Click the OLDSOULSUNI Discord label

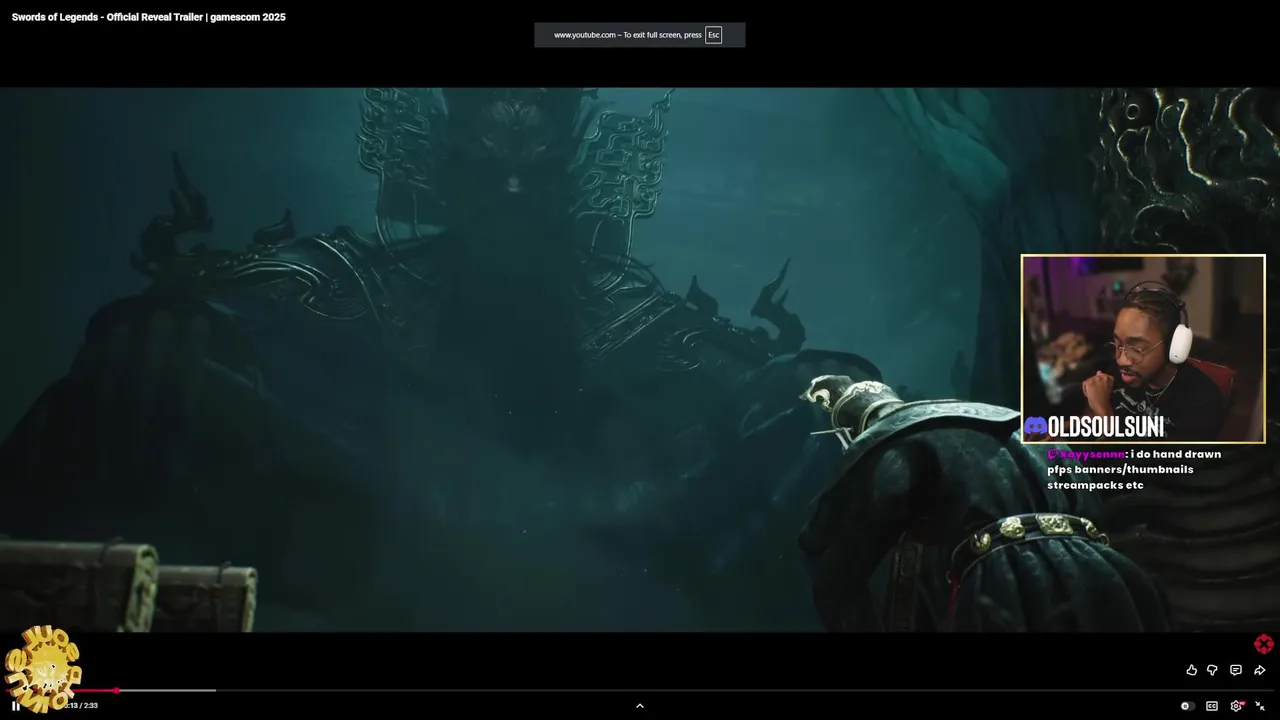click(1094, 427)
